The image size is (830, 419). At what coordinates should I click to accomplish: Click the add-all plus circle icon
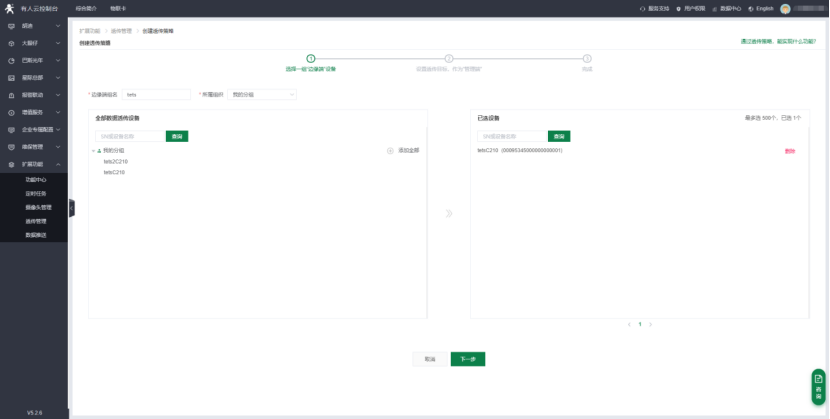[390, 151]
